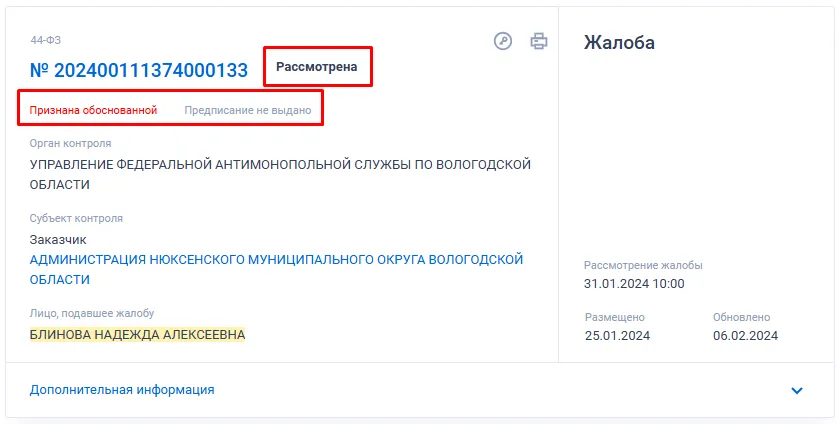Click the electronic signature key icon
Screen dimensions: 839x424
(x=503, y=41)
